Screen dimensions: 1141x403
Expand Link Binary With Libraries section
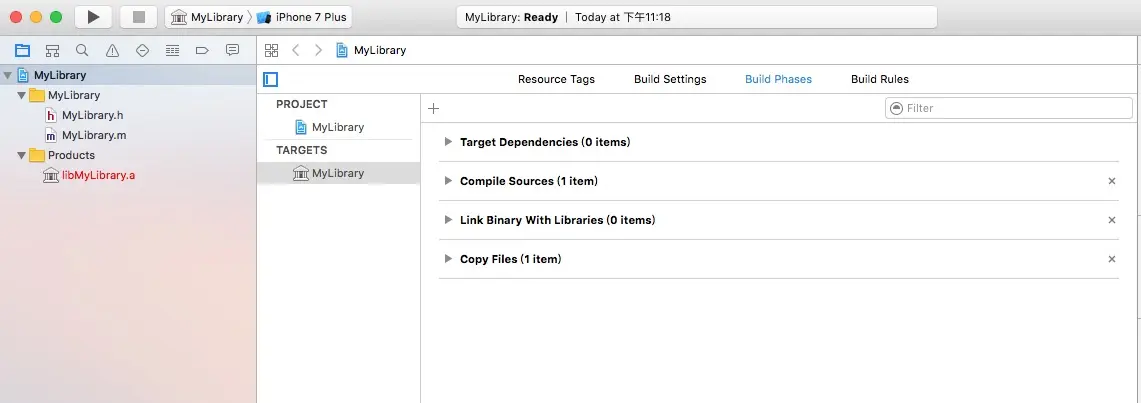[448, 220]
